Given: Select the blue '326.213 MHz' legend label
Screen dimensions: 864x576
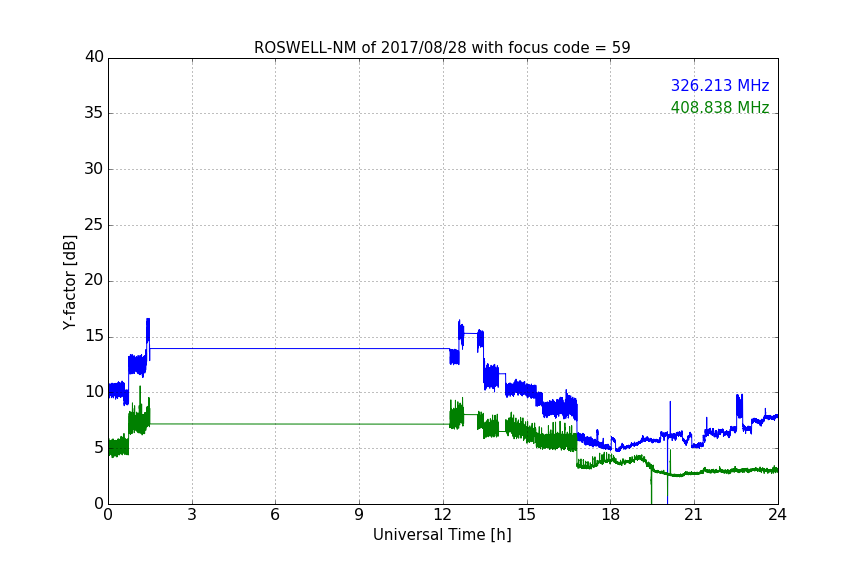Looking at the screenshot, I should click(x=720, y=85).
